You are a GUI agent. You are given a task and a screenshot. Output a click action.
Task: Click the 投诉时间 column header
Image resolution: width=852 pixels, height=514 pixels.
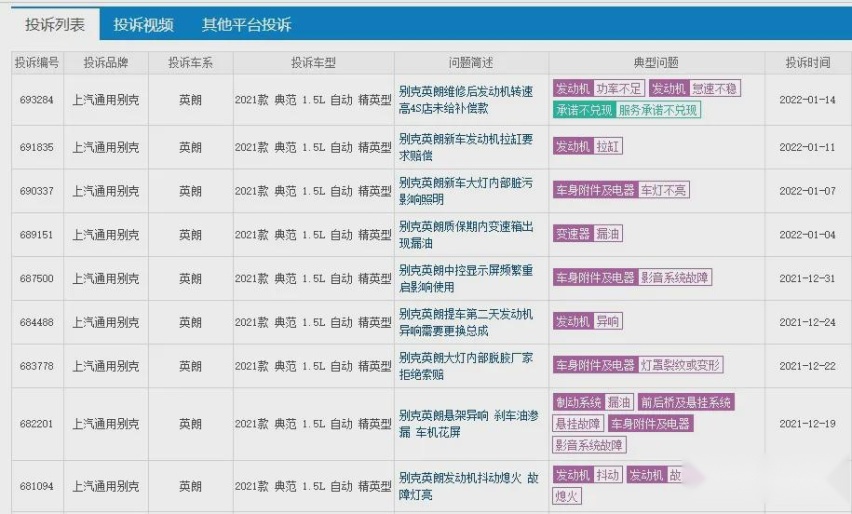[808, 62]
